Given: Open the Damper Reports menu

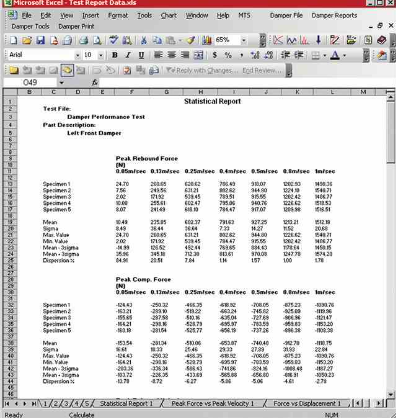Looking at the screenshot, I should click(x=334, y=15).
